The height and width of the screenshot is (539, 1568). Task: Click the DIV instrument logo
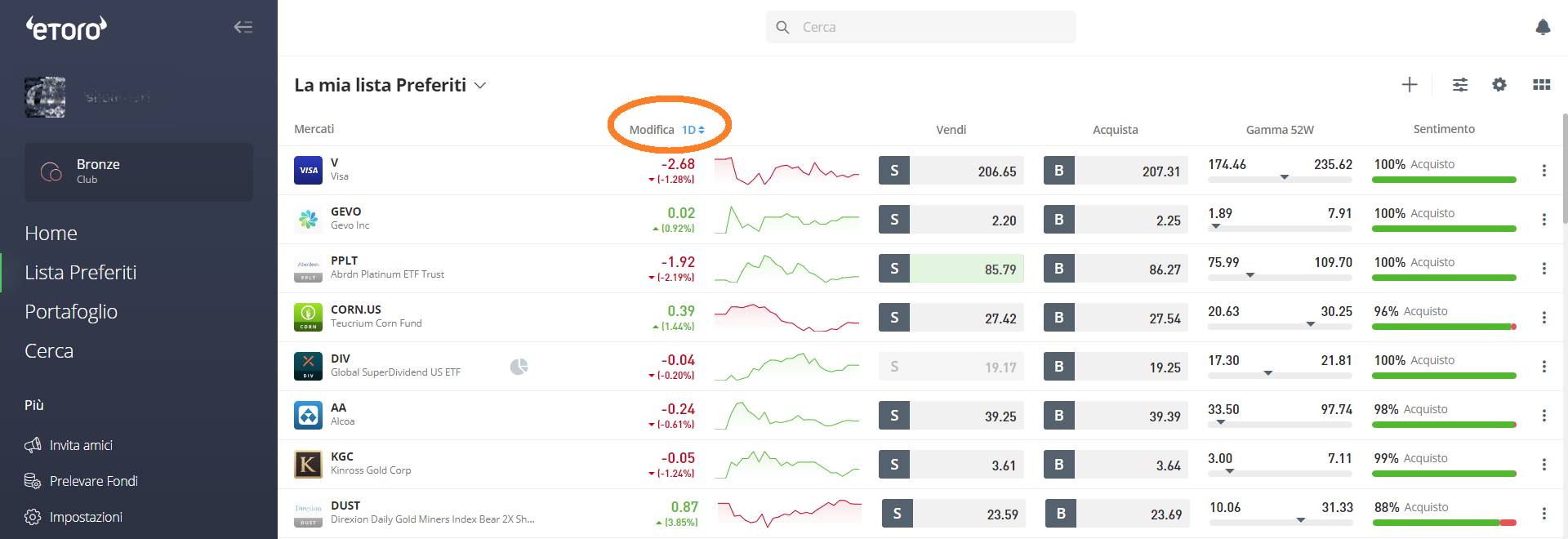308,366
